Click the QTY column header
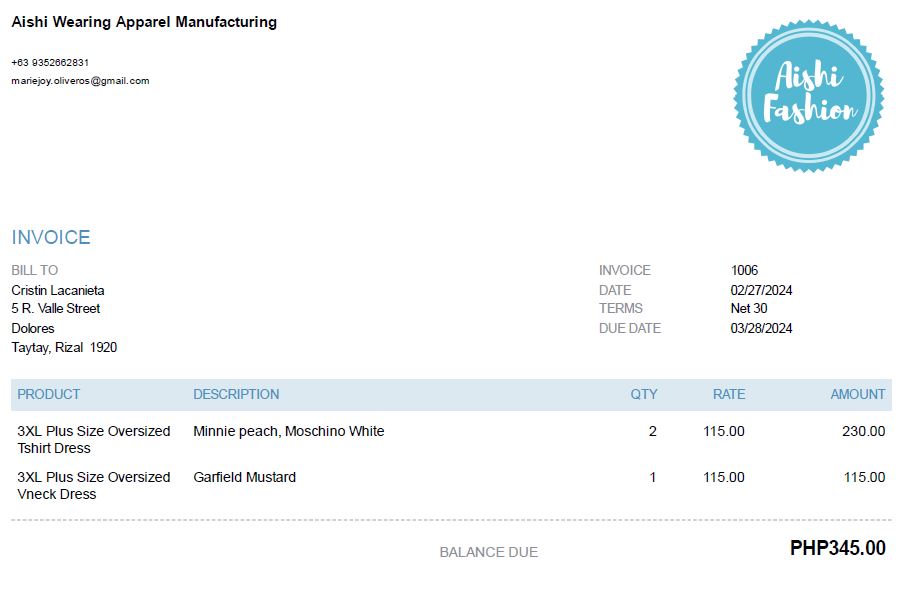 (x=644, y=394)
